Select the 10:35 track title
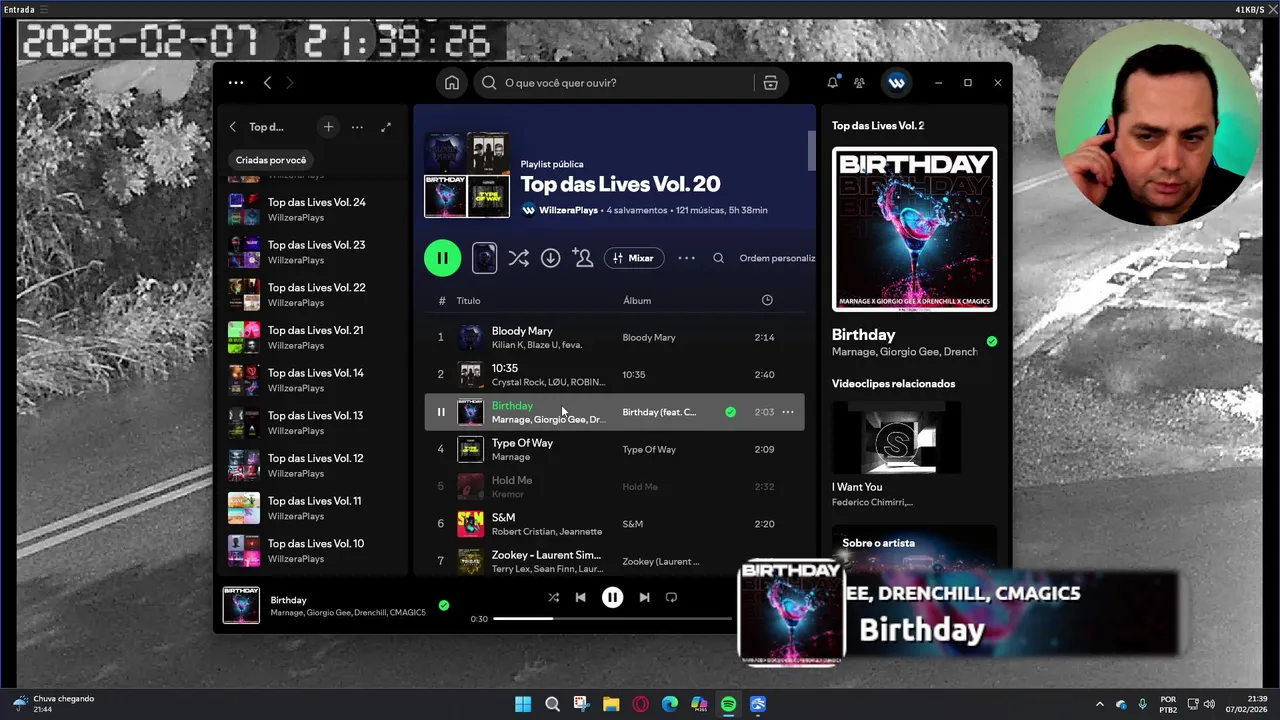Image resolution: width=1280 pixels, height=720 pixels. tap(504, 368)
